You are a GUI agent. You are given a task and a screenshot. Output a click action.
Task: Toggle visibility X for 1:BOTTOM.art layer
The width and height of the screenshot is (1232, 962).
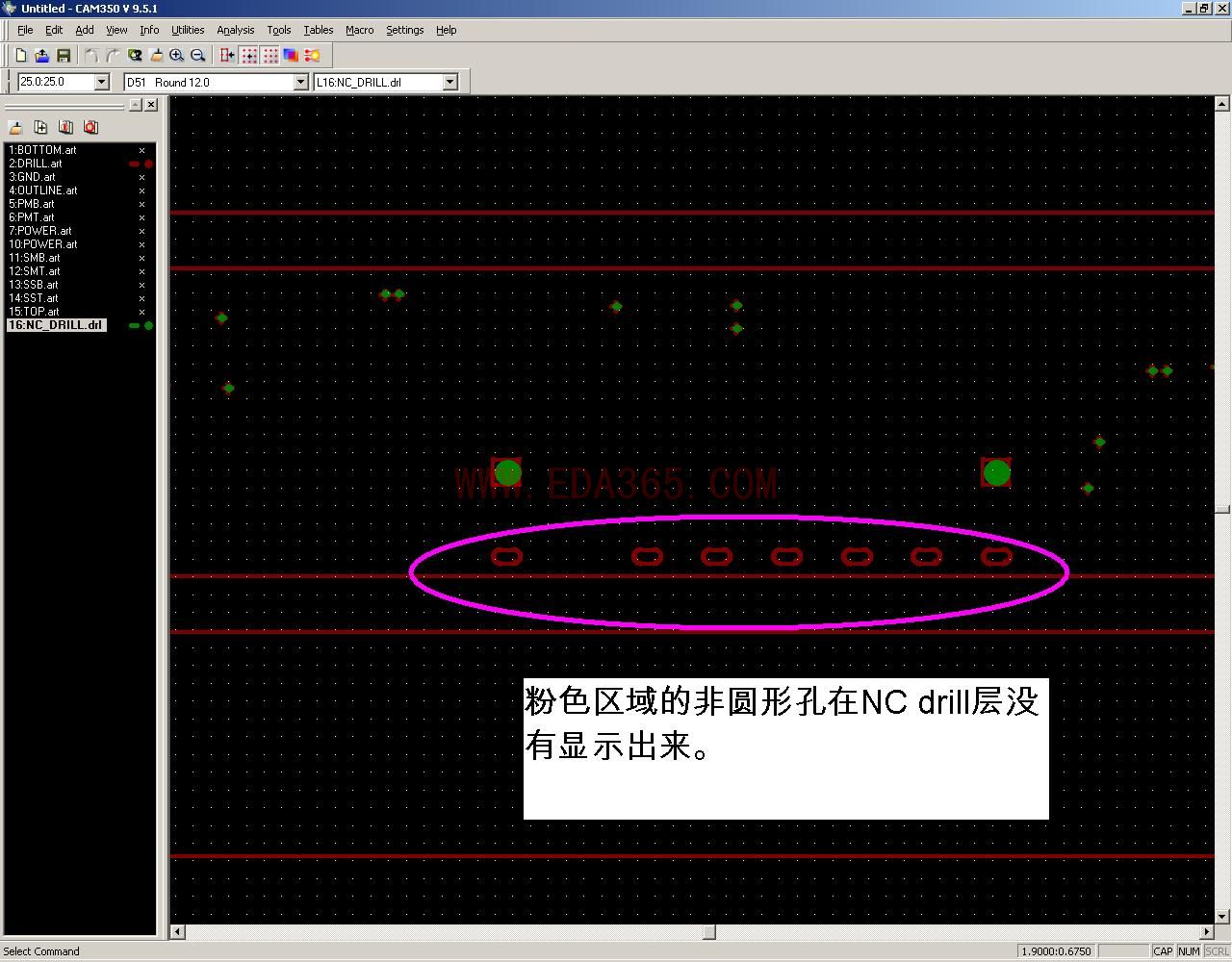[x=141, y=150]
